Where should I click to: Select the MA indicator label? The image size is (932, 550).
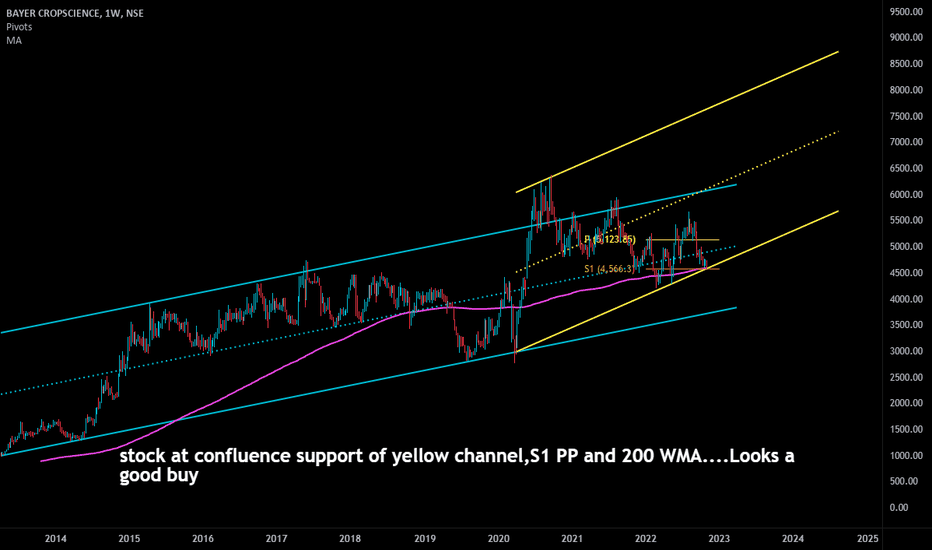[14, 40]
